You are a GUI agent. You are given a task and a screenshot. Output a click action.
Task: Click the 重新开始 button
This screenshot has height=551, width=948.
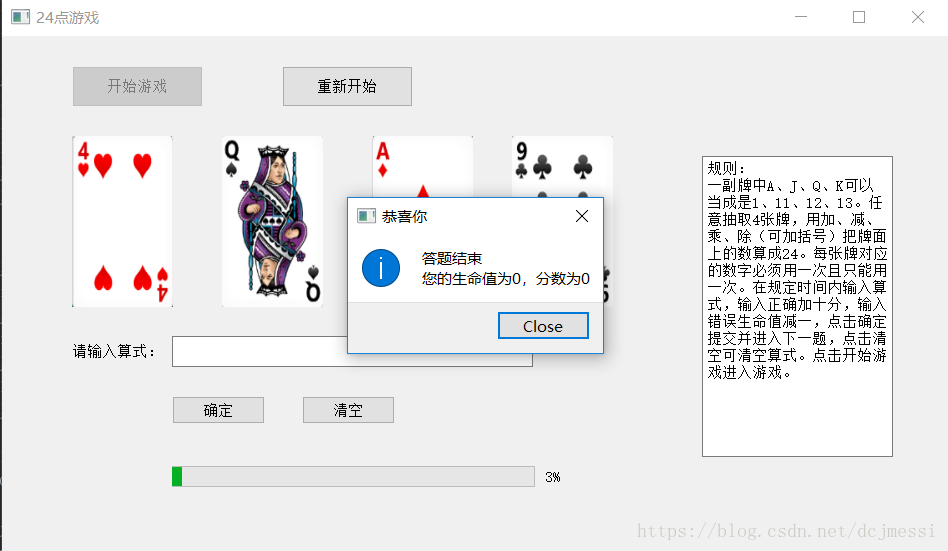347,86
